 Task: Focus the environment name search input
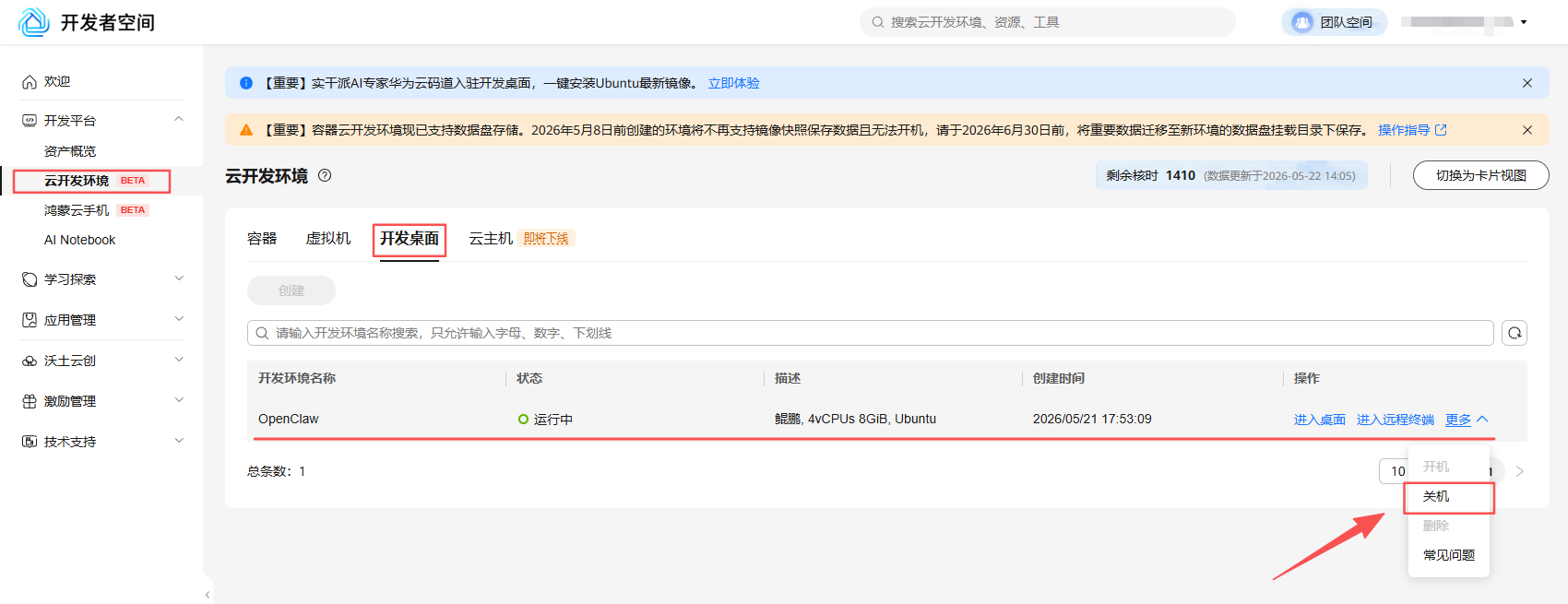point(871,333)
